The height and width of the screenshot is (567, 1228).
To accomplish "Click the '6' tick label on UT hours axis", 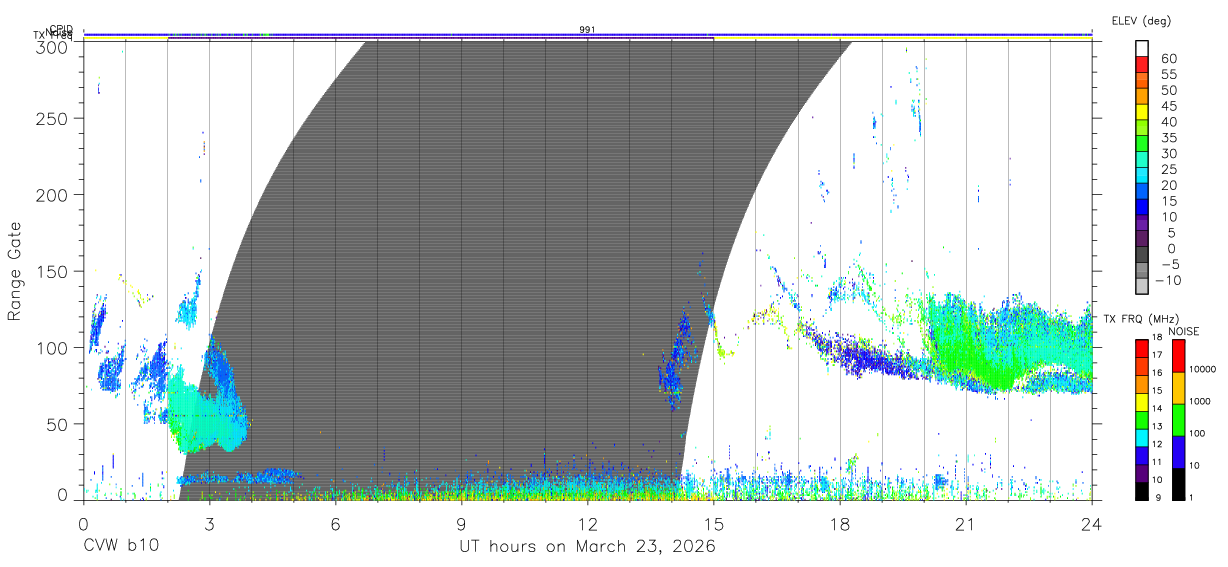I will 335,523.
